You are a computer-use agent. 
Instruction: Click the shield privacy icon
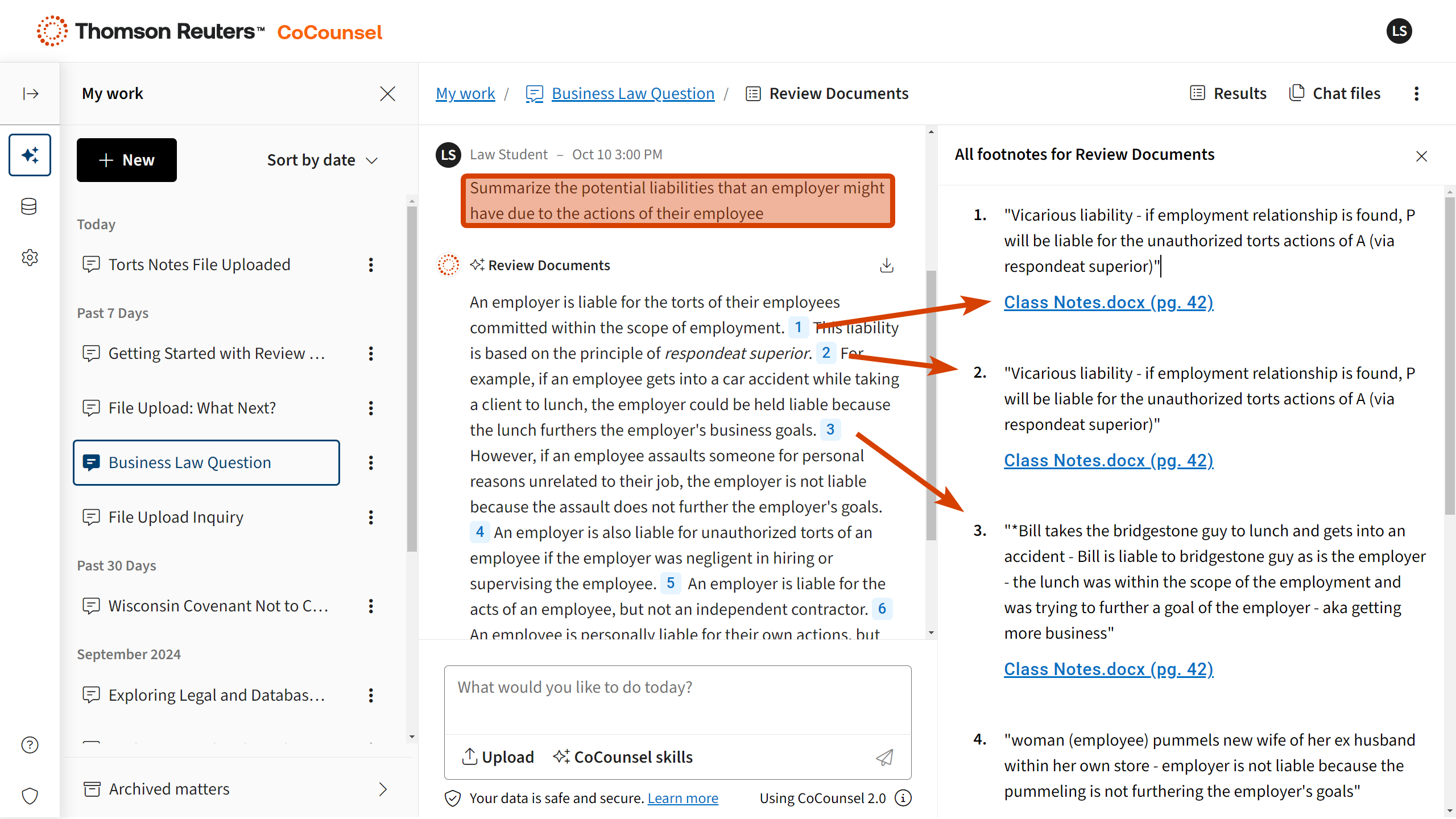tap(30, 796)
